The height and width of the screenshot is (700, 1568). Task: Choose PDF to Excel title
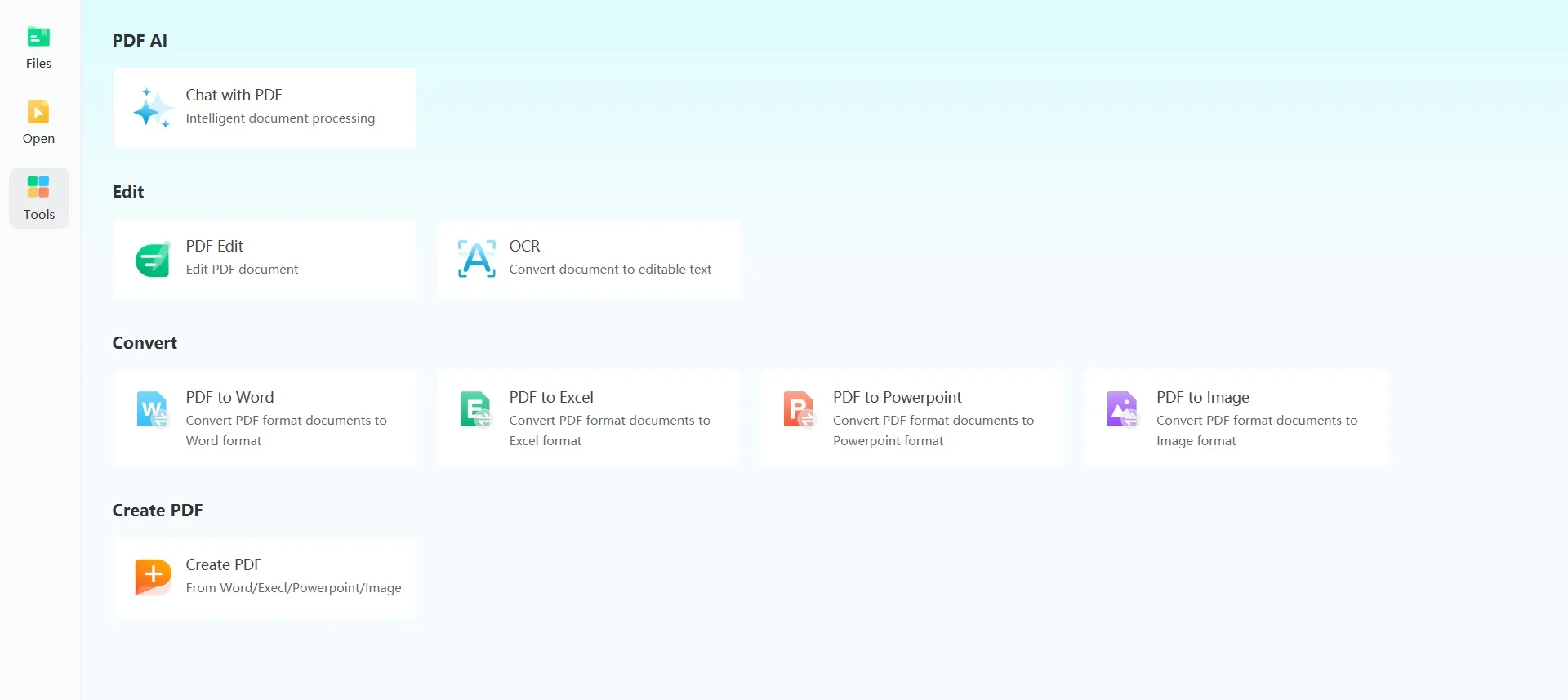pos(551,397)
